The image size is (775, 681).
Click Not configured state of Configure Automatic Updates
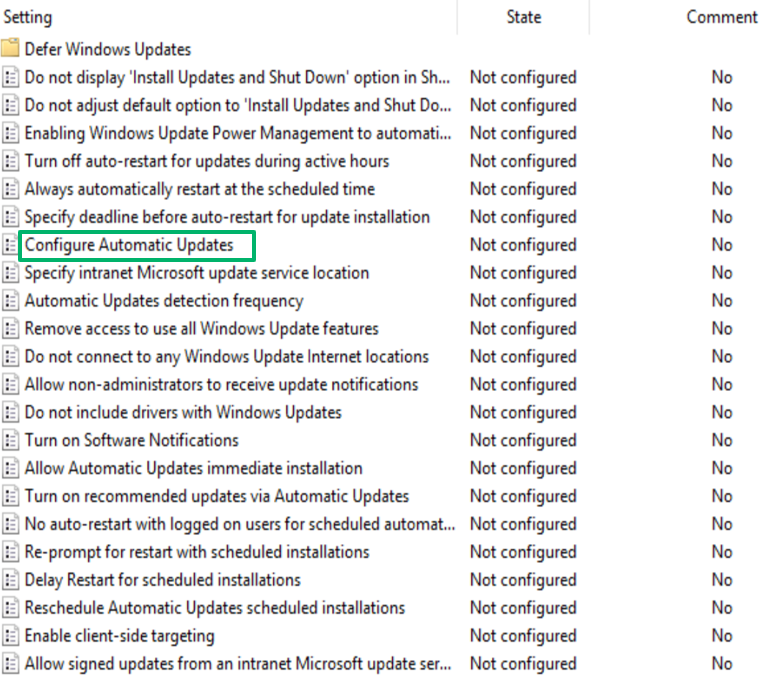click(523, 245)
